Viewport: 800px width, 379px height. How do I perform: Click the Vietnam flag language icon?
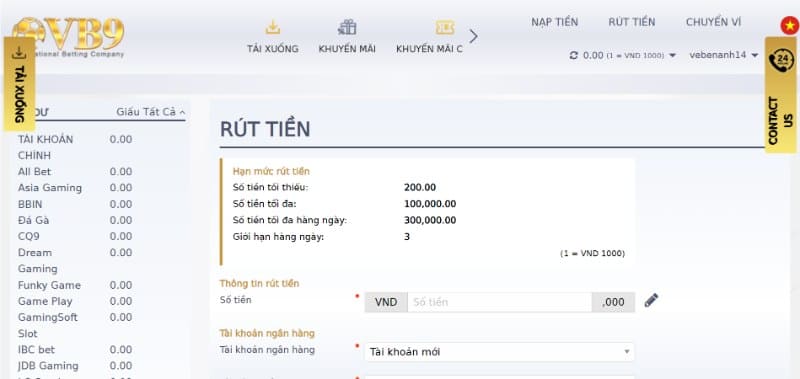[x=790, y=26]
